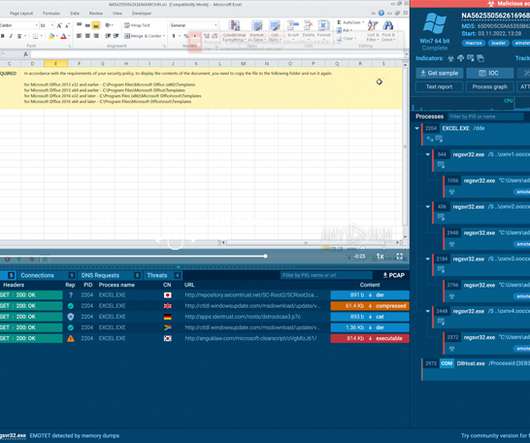Click the second Indicators network icon
This screenshot has height=443, width=530.
click(460, 58)
